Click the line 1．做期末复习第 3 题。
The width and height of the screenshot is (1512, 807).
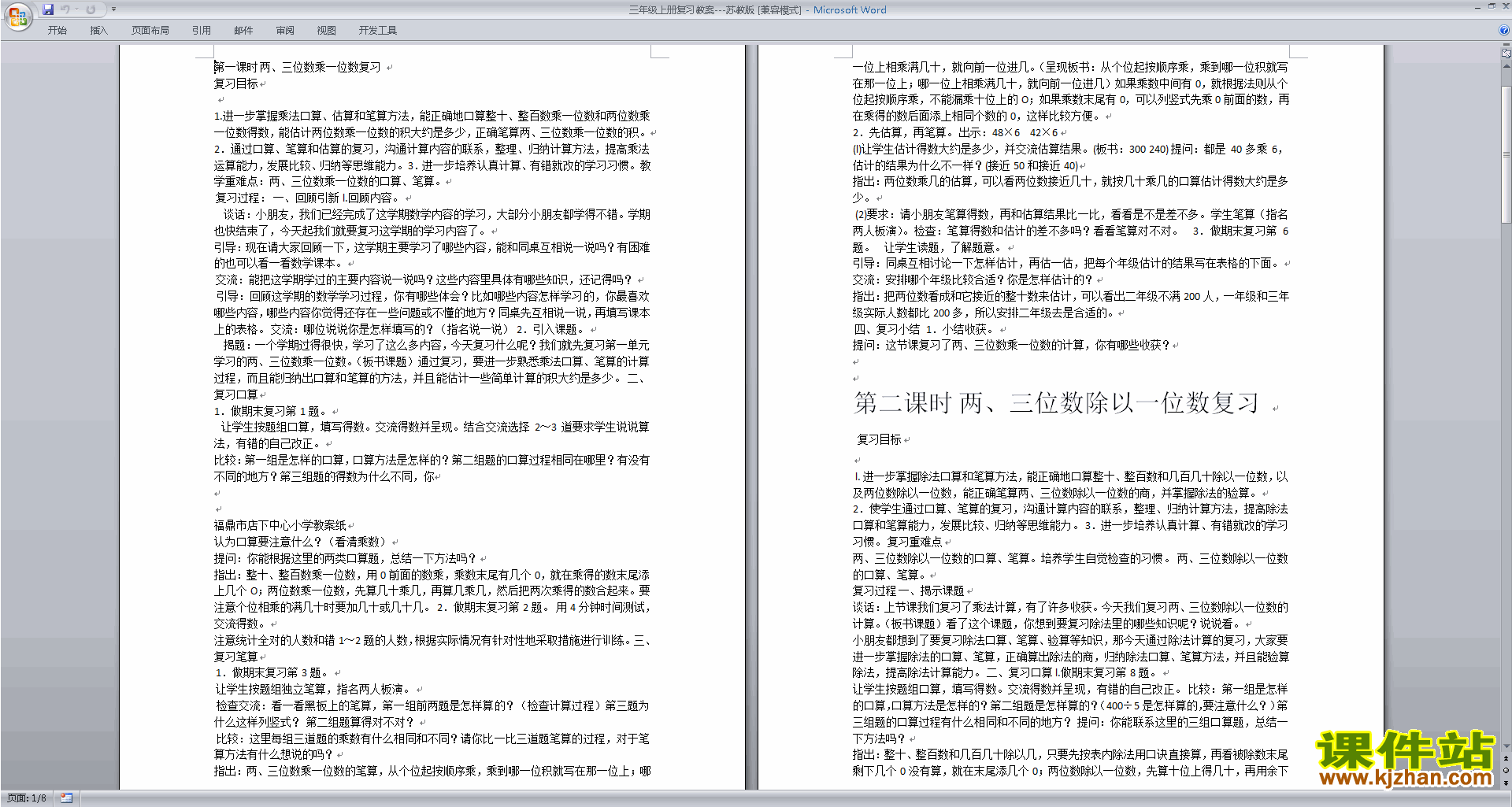pyautogui.click(x=272, y=673)
